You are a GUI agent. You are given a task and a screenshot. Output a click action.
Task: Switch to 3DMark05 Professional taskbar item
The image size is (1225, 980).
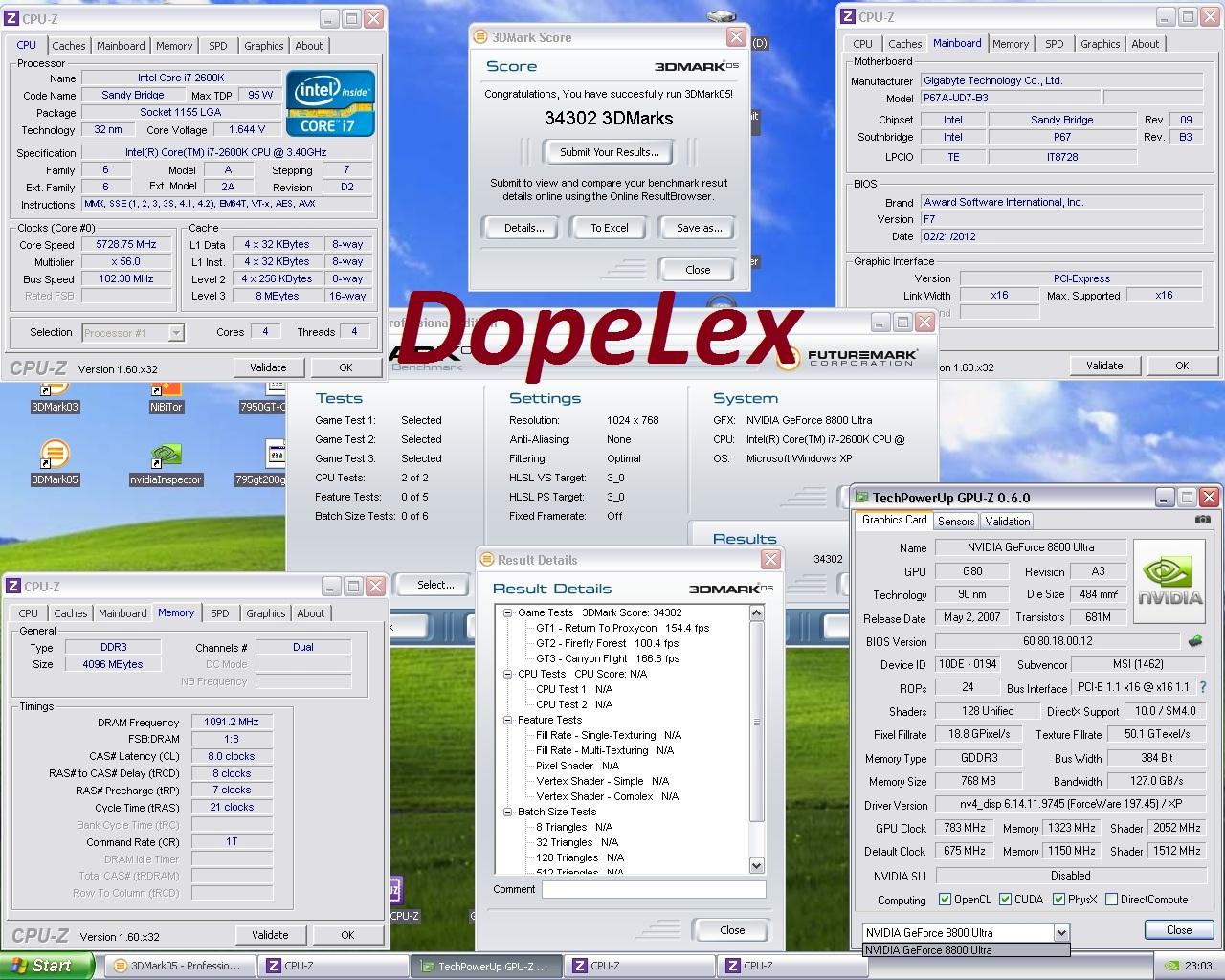tap(181, 966)
